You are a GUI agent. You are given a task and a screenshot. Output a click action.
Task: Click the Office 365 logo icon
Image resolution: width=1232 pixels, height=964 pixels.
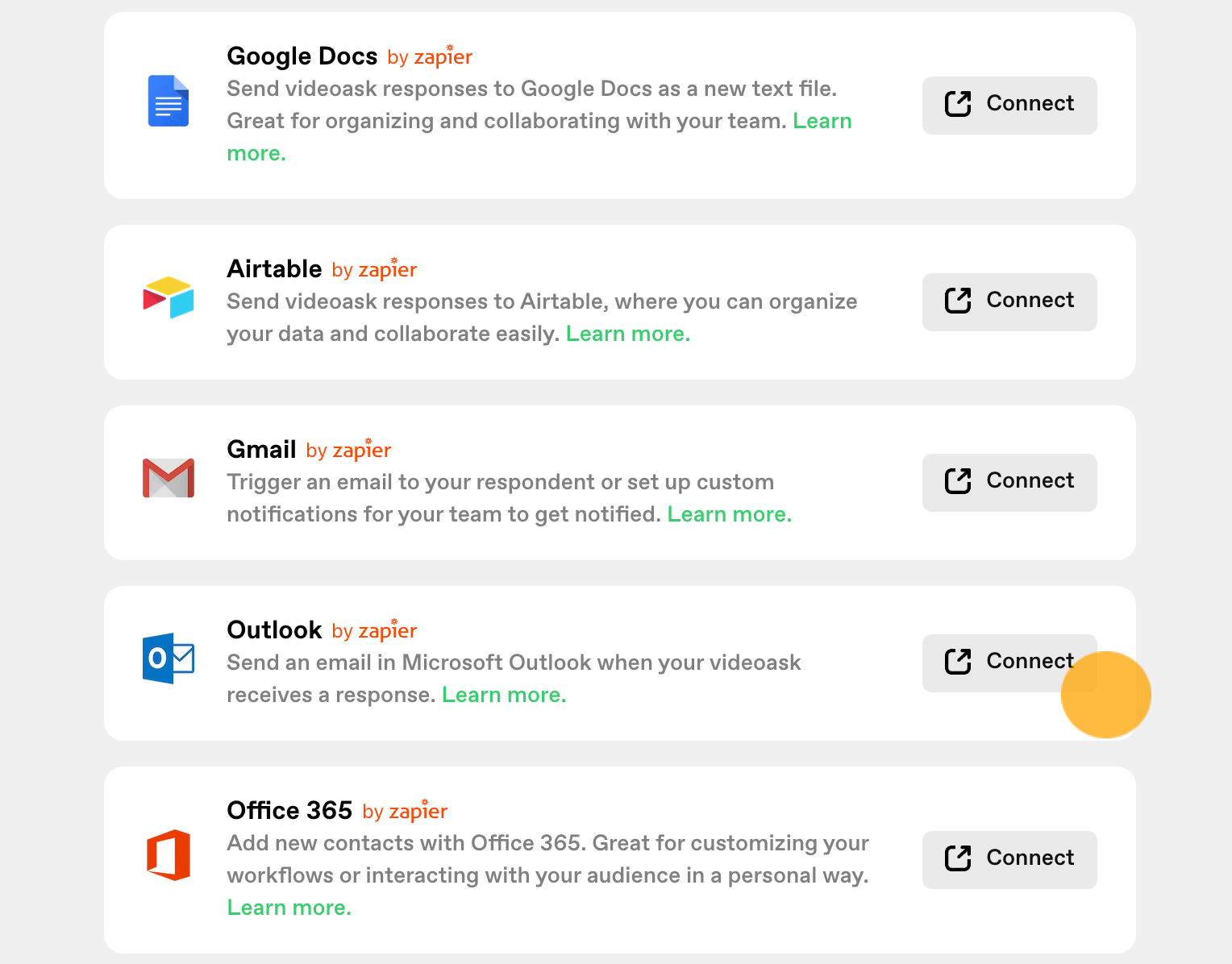(169, 855)
